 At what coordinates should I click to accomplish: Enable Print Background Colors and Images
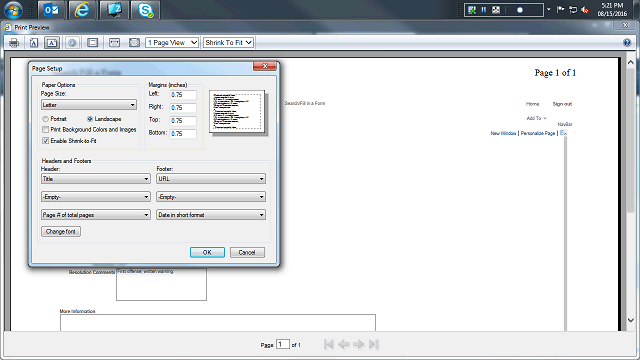45,129
